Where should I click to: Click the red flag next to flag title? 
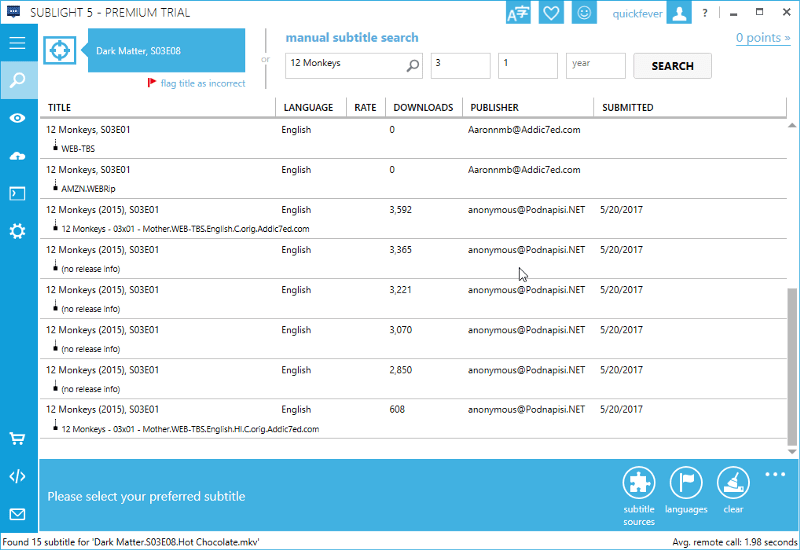pos(152,83)
